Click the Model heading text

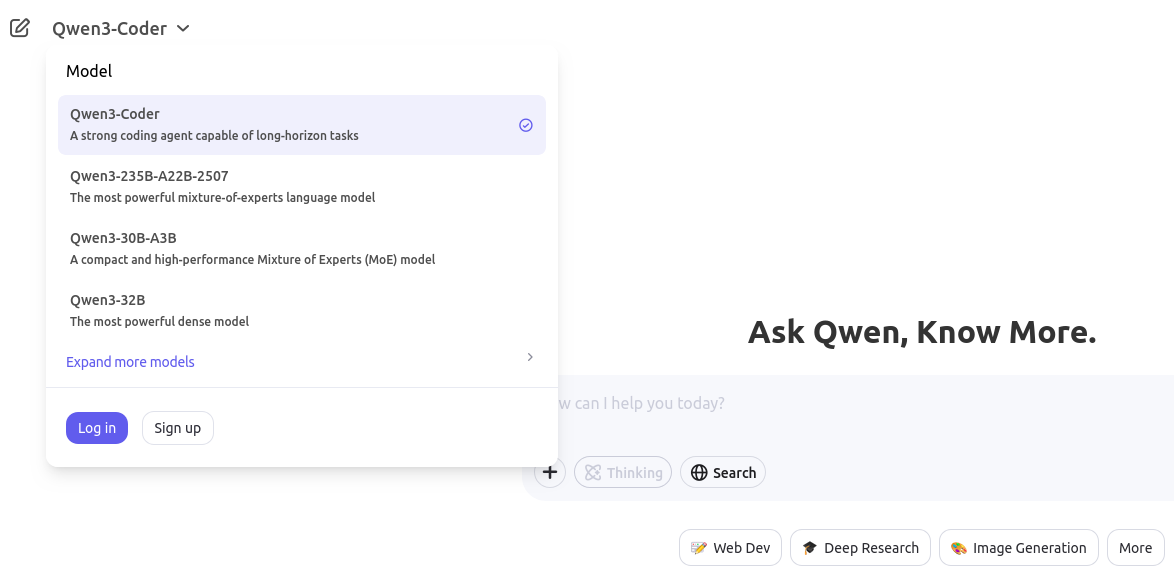click(x=89, y=71)
